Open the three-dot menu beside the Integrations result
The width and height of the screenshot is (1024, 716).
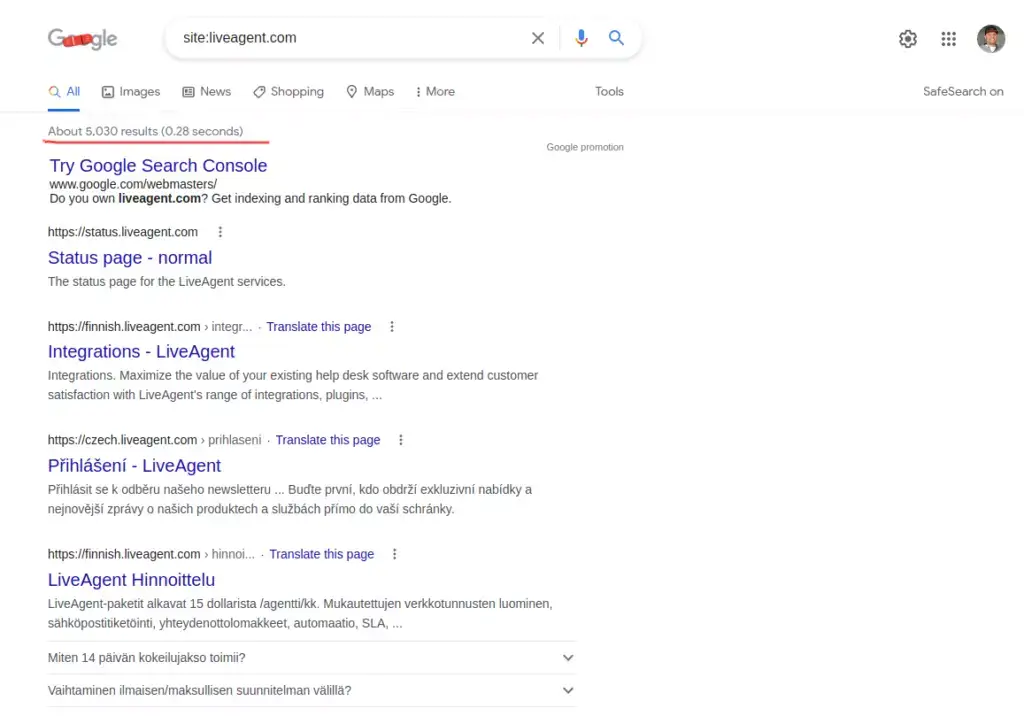click(391, 326)
